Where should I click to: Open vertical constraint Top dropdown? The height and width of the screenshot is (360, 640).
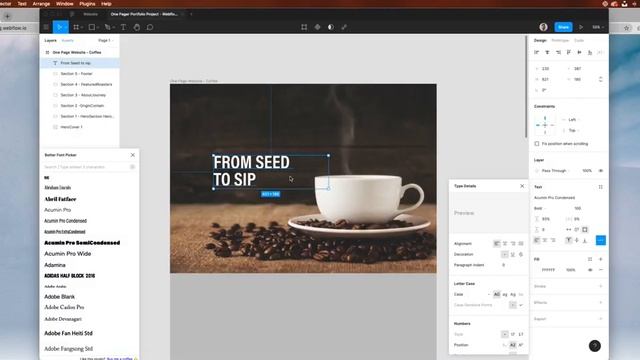point(573,130)
